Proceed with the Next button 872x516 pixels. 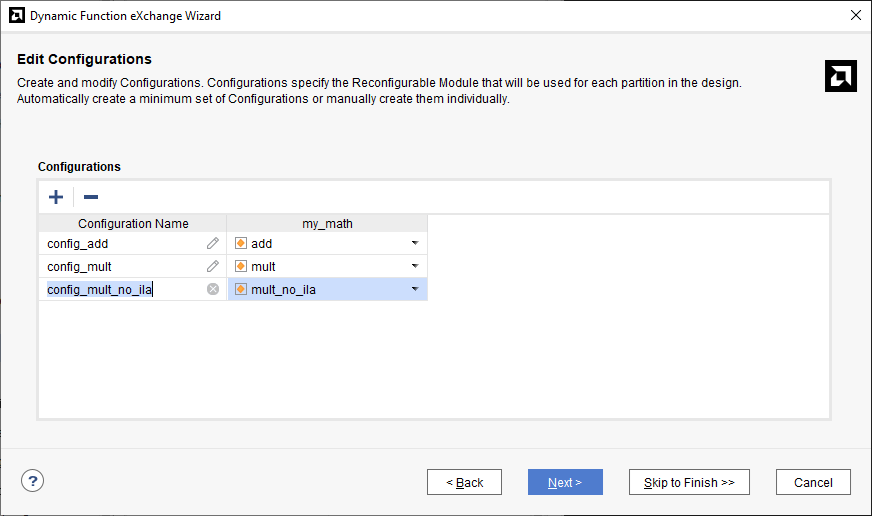point(565,482)
